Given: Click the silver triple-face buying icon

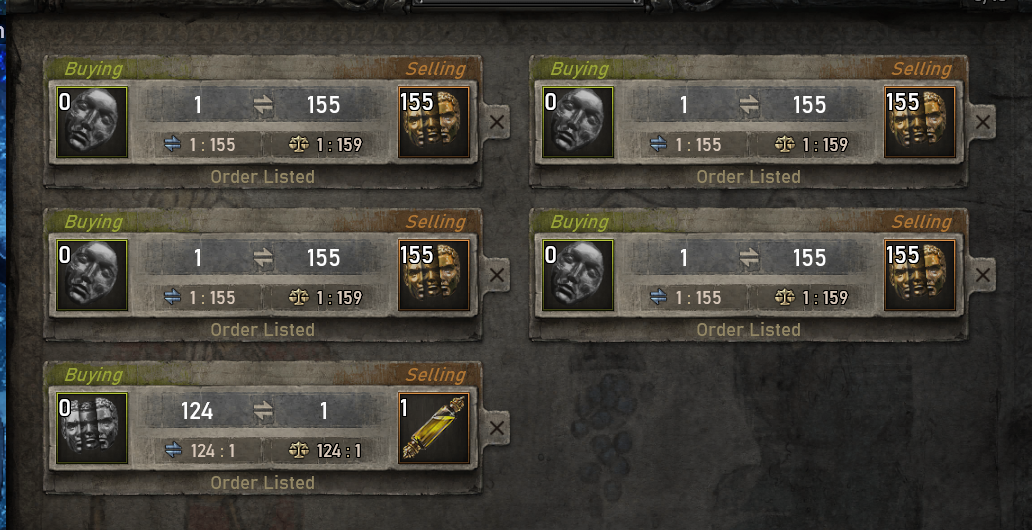Looking at the screenshot, I should (x=91, y=429).
